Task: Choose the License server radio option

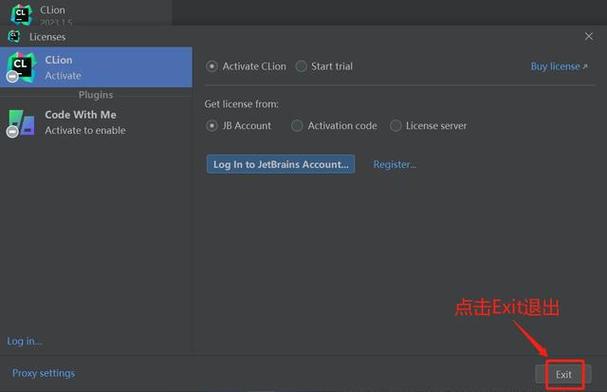Action: [x=396, y=126]
